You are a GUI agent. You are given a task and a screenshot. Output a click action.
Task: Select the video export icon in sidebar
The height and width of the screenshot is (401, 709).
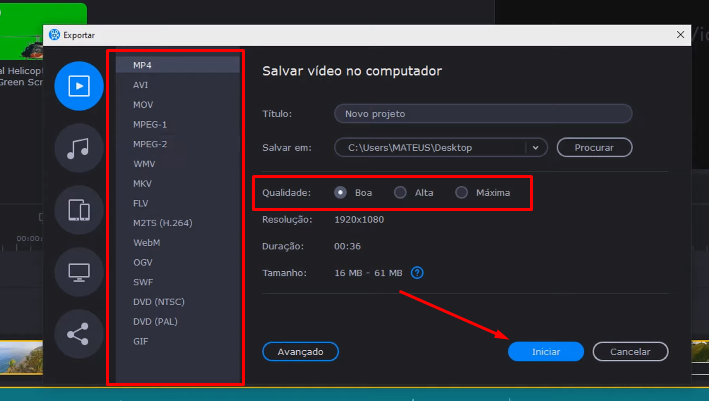[x=78, y=86]
